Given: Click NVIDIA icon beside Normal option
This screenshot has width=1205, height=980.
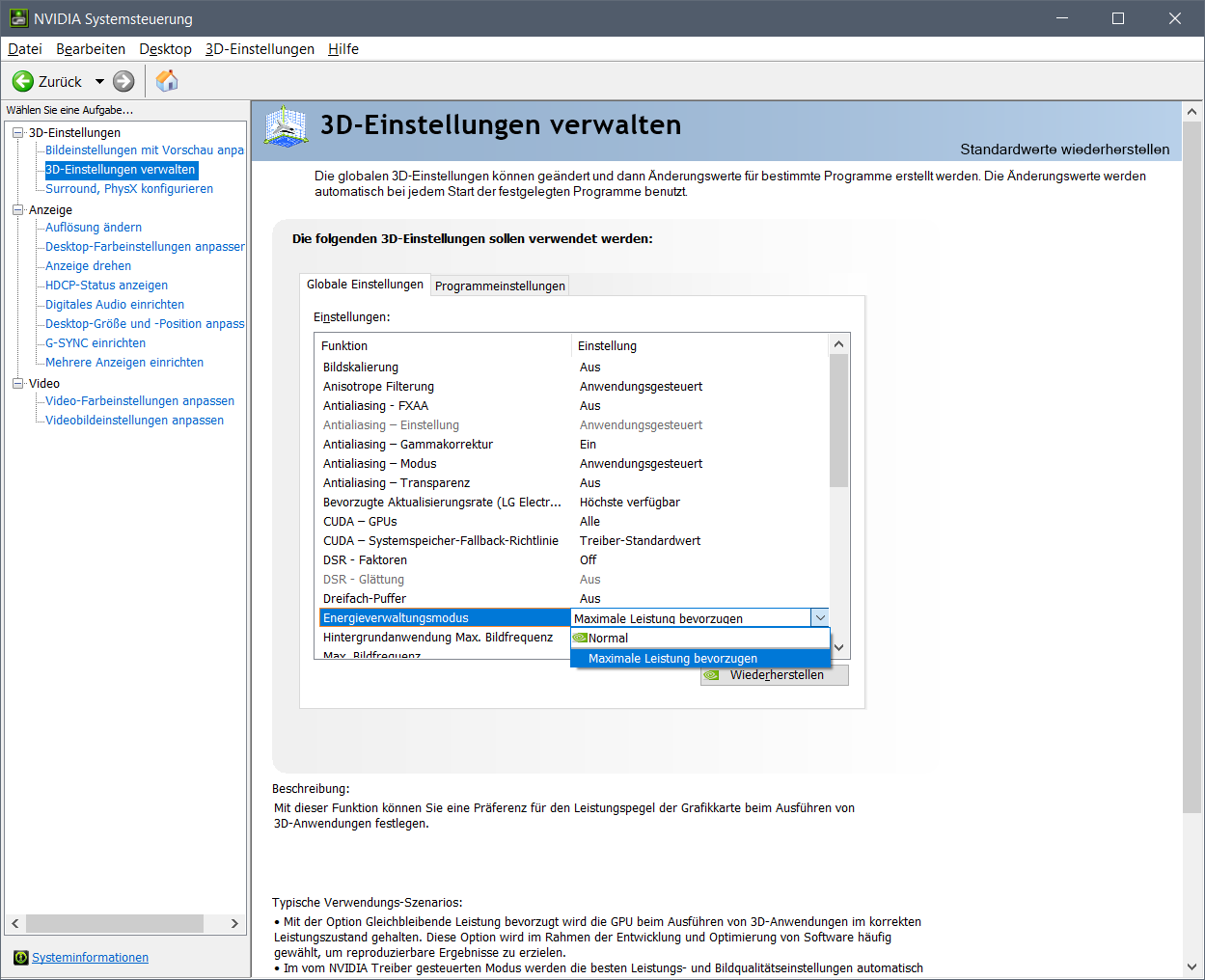Looking at the screenshot, I should pos(580,638).
